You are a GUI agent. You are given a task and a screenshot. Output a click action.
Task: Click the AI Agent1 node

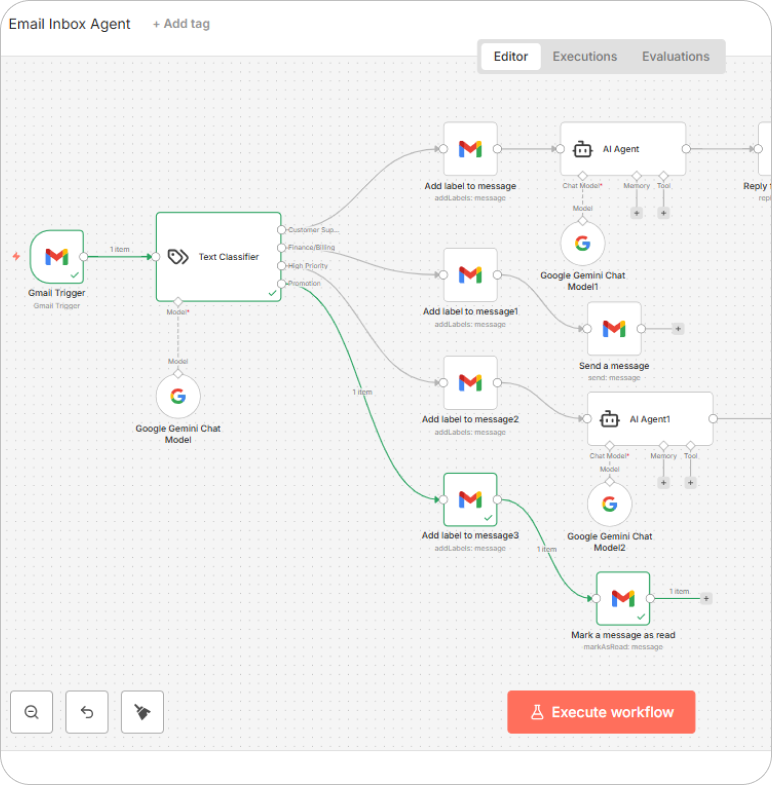point(650,419)
